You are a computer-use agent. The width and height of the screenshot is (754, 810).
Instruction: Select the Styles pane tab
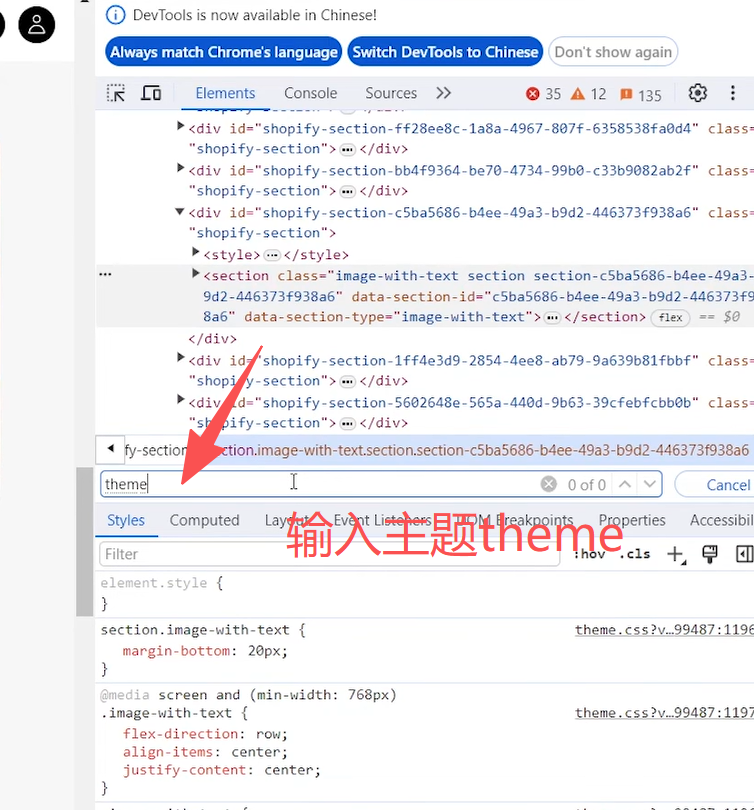tap(126, 520)
